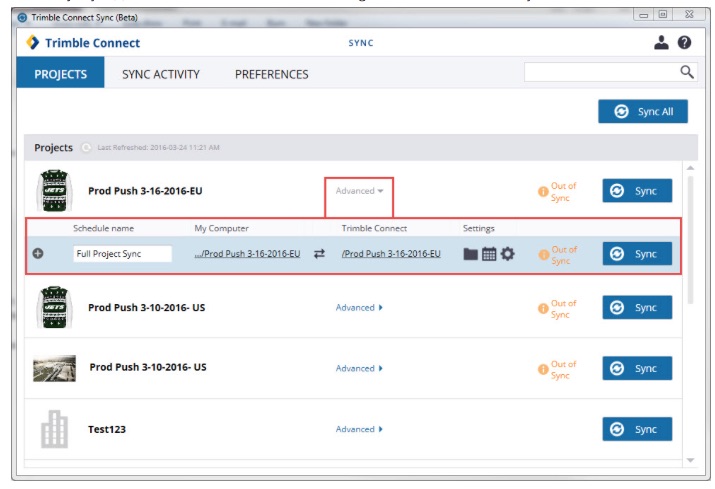Viewport: 715px width, 489px height.
Task: Click the Last Refreshed timestamp text
Action: (158, 147)
